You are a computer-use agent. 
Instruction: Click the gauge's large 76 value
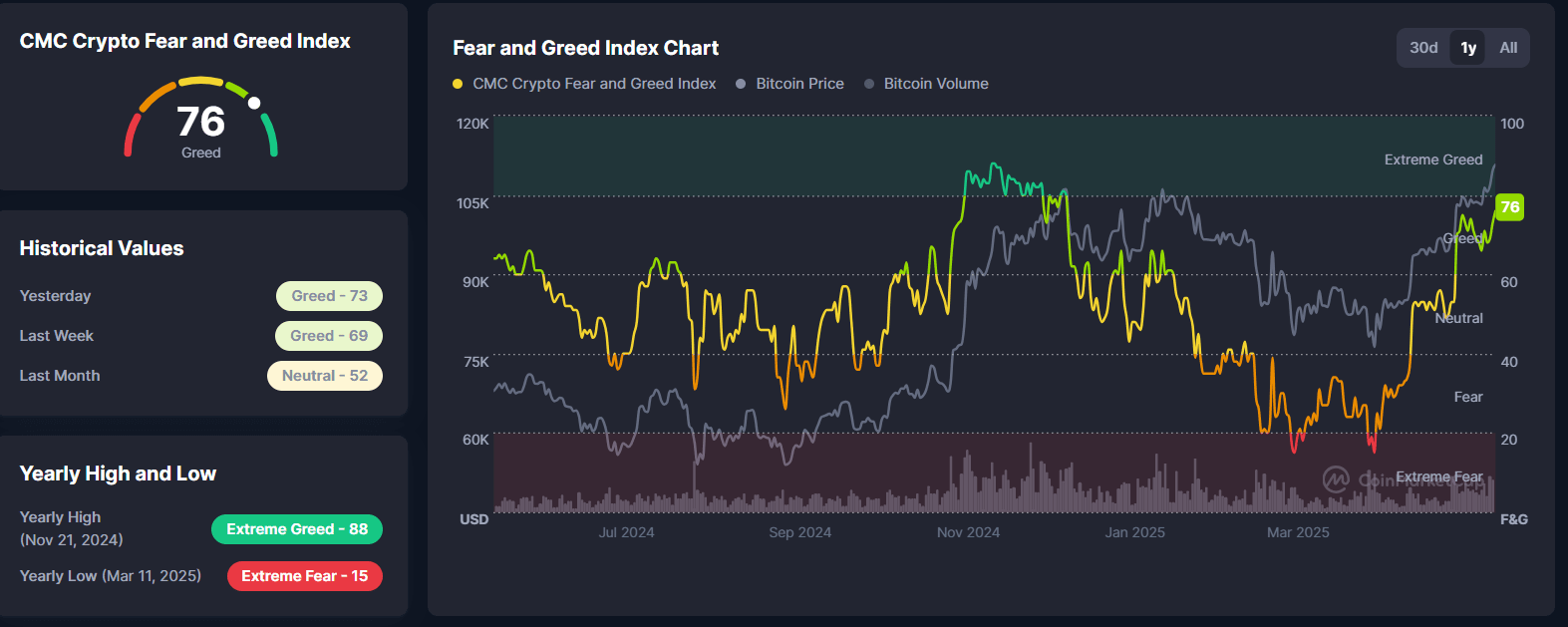pyautogui.click(x=200, y=122)
